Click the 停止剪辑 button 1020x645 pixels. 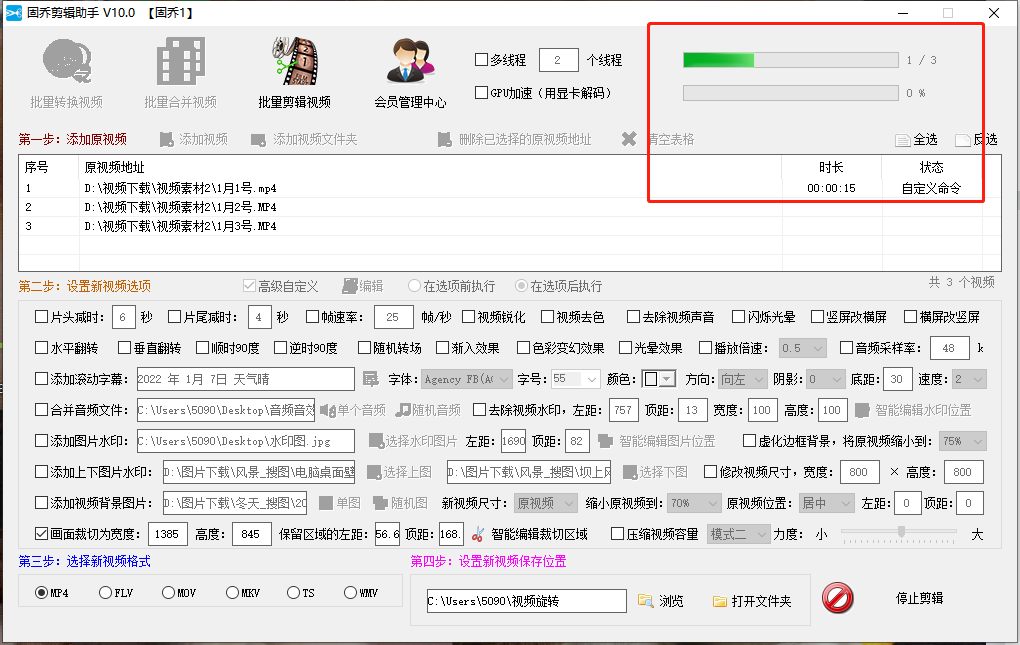click(x=919, y=598)
